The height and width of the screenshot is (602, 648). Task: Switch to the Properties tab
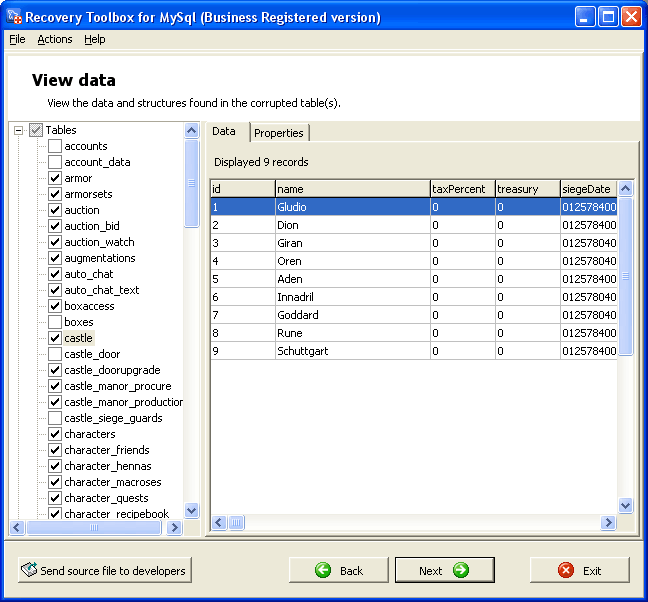coord(278,133)
